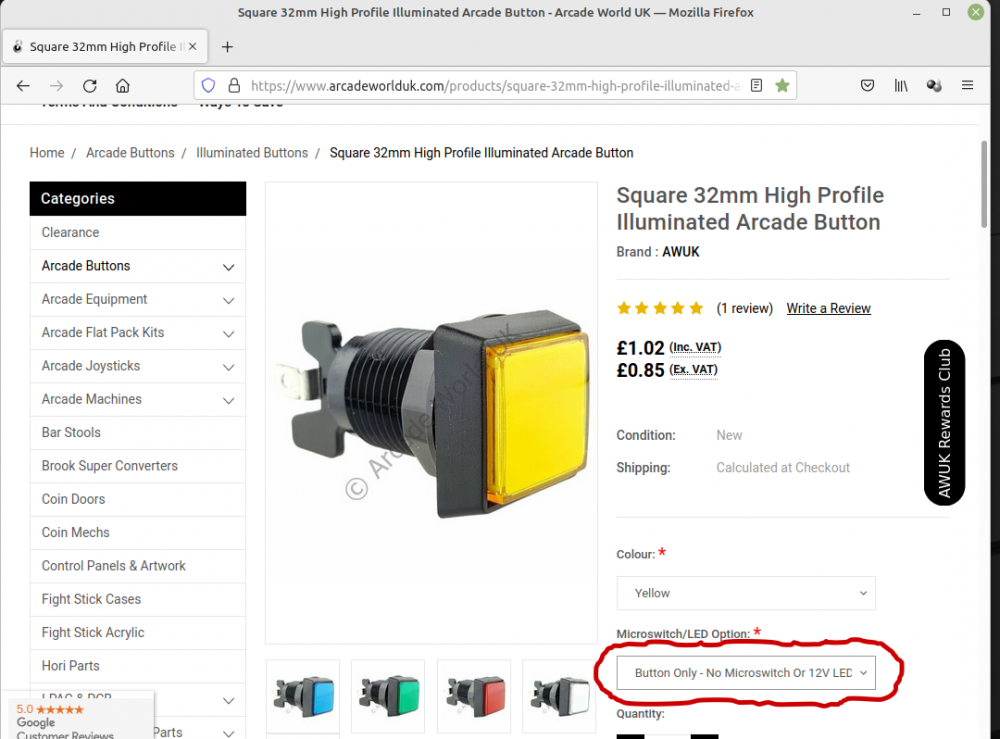Expand the chevron below Hori Parts
1000x739 pixels.
pos(228,701)
